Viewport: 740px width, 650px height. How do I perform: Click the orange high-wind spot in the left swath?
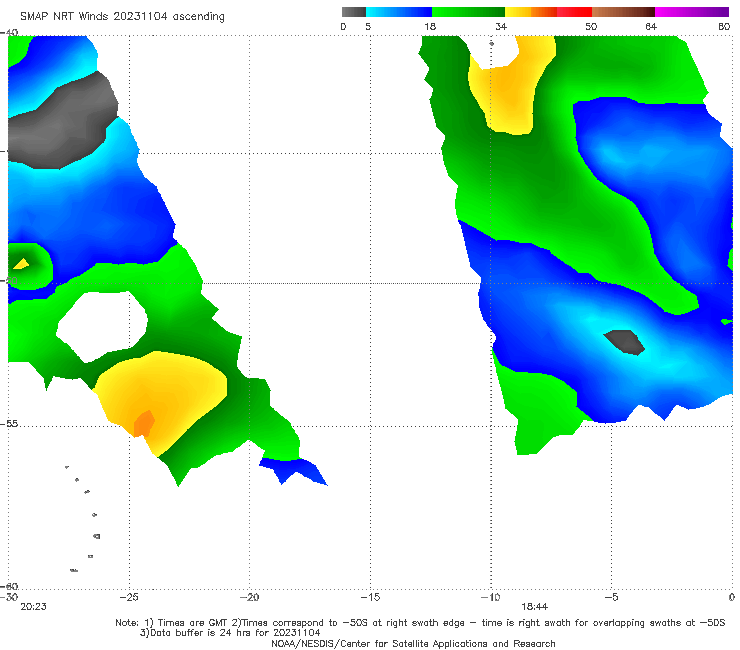point(144,423)
